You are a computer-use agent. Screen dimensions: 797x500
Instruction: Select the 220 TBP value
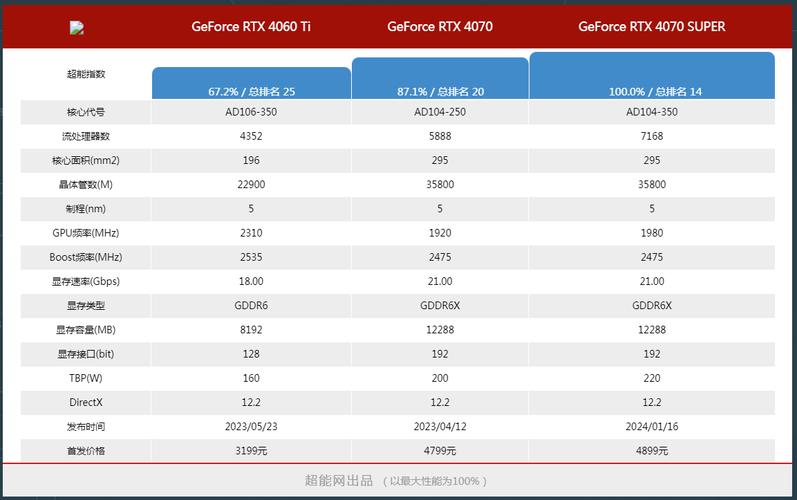point(652,378)
